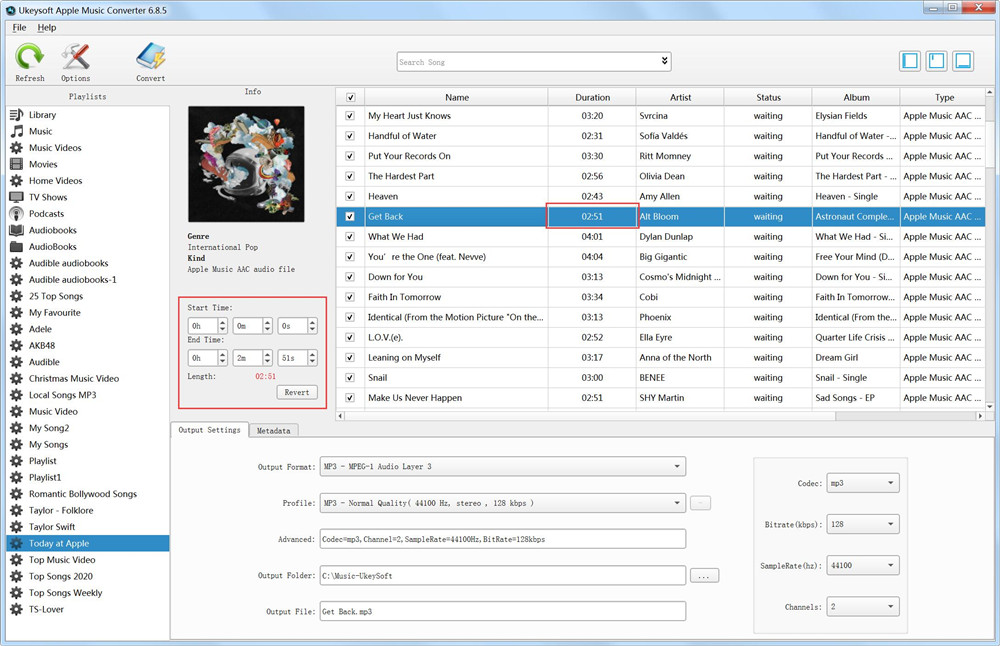
Task: Select the Make Us Never Happen row
Action: pyautogui.click(x=661, y=398)
